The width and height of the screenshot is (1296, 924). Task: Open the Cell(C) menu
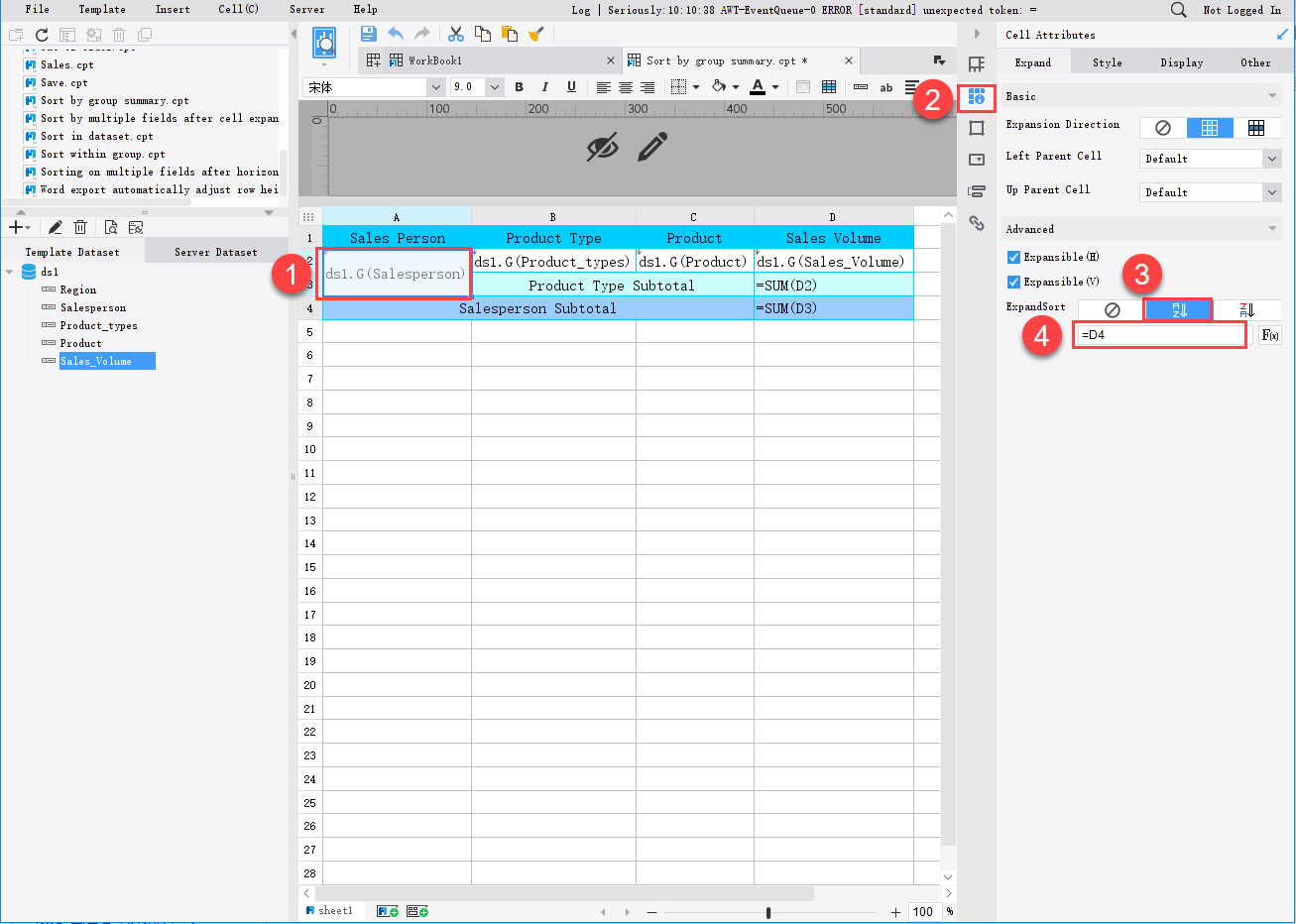coord(238,9)
